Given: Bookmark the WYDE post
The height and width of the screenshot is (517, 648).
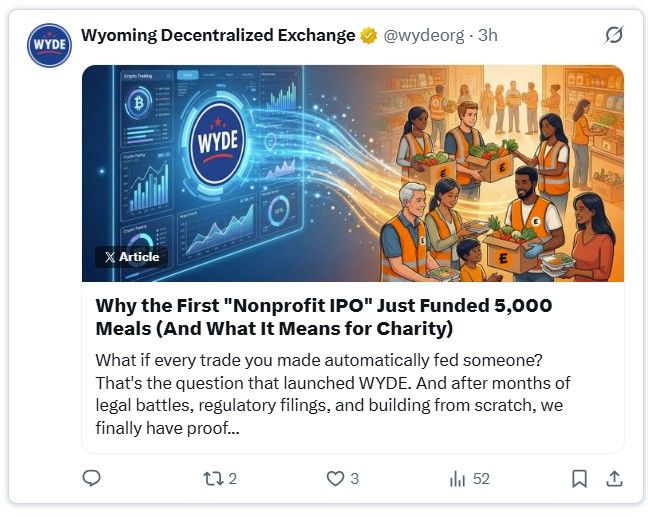Looking at the screenshot, I should pyautogui.click(x=579, y=479).
